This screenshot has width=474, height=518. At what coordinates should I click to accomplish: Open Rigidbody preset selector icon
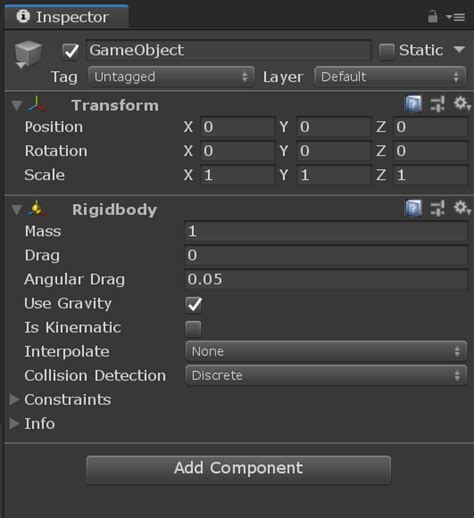pos(437,208)
